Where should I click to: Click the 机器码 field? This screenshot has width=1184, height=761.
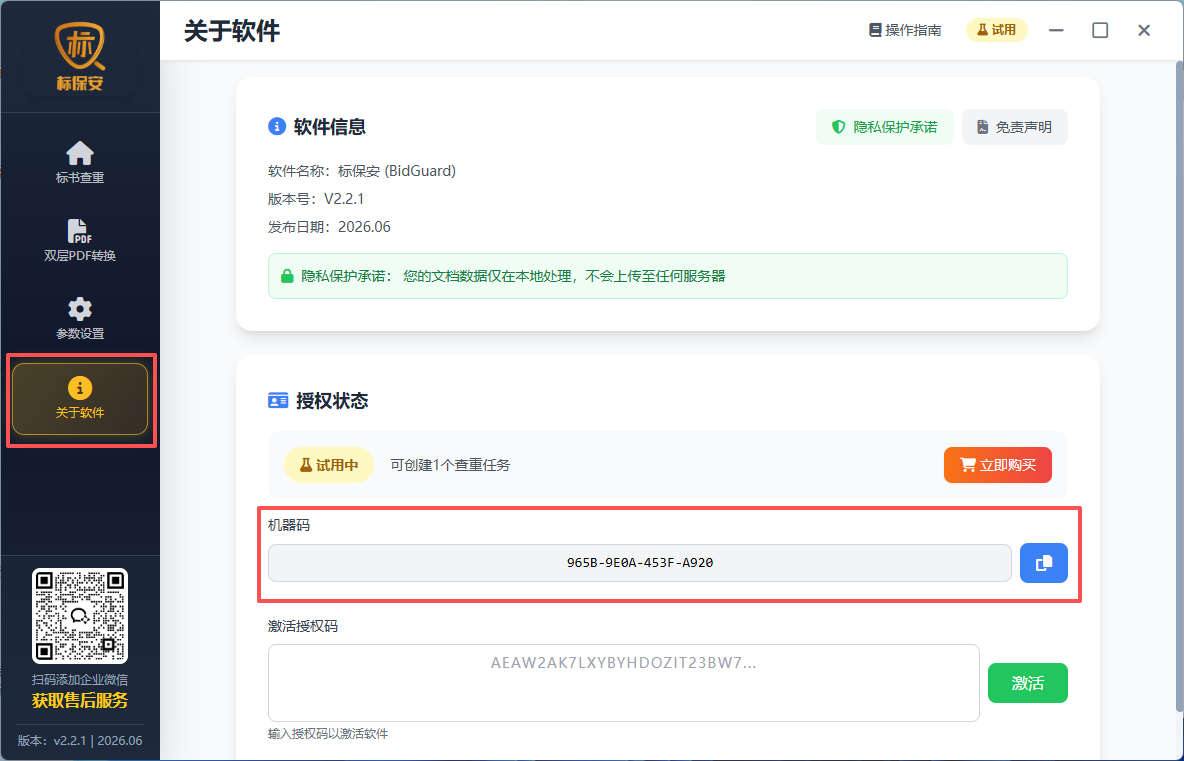pyautogui.click(x=640, y=563)
